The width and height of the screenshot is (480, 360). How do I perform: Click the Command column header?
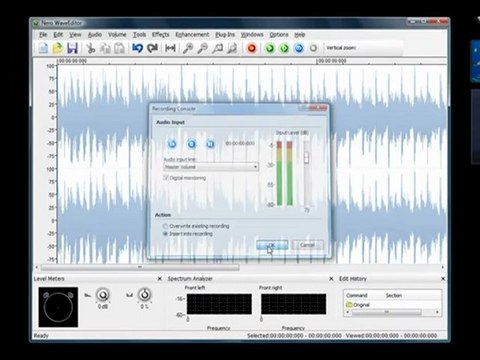point(356,295)
